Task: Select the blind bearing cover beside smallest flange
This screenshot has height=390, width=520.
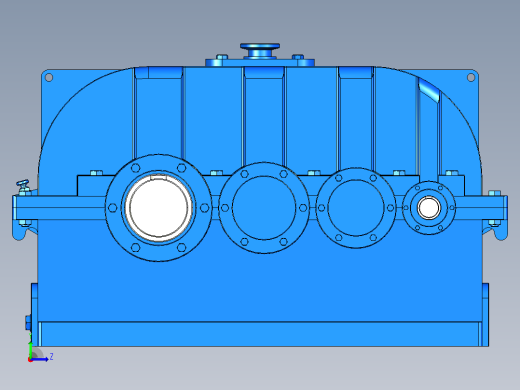Action: coord(356,208)
